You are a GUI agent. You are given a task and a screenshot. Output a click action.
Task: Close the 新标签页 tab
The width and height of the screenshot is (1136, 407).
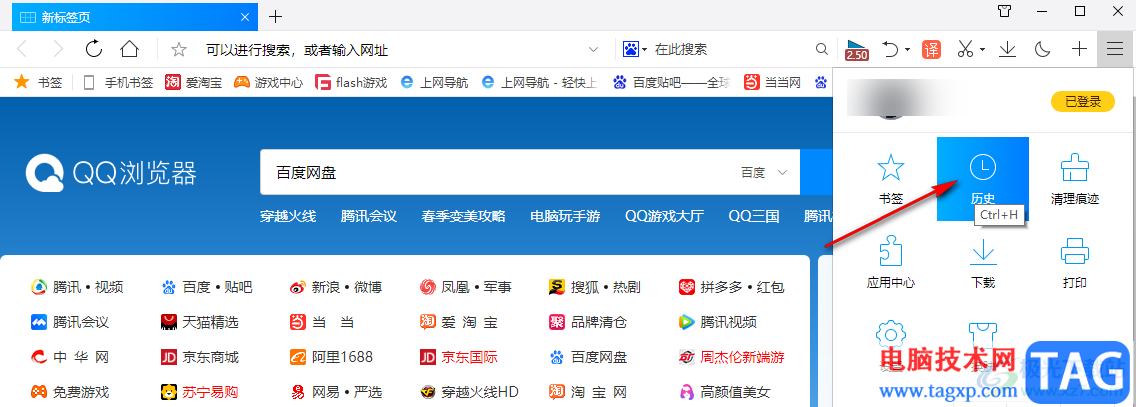click(245, 17)
